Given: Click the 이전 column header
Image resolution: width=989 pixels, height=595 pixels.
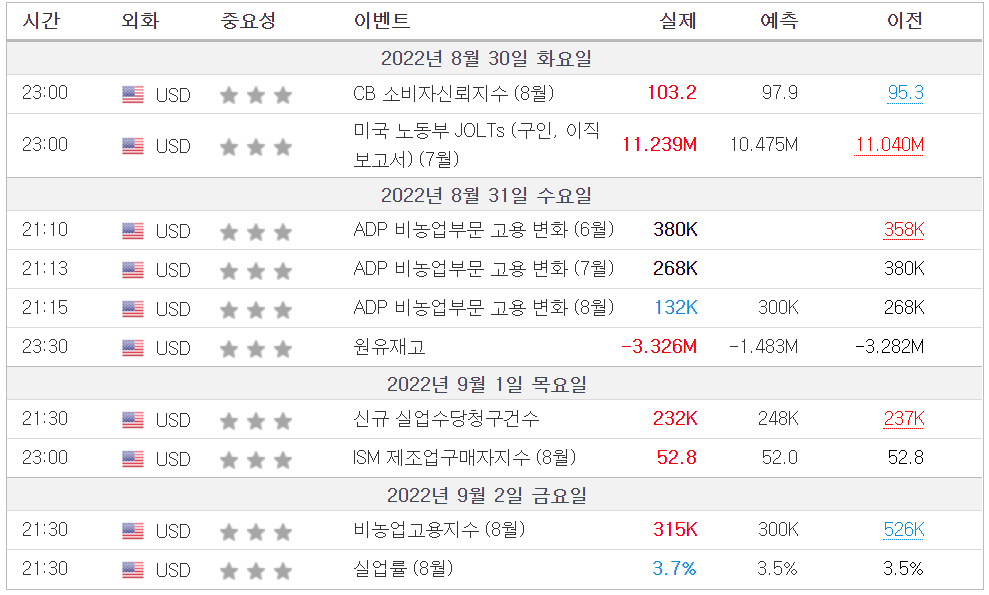Looking at the screenshot, I should tap(905, 21).
